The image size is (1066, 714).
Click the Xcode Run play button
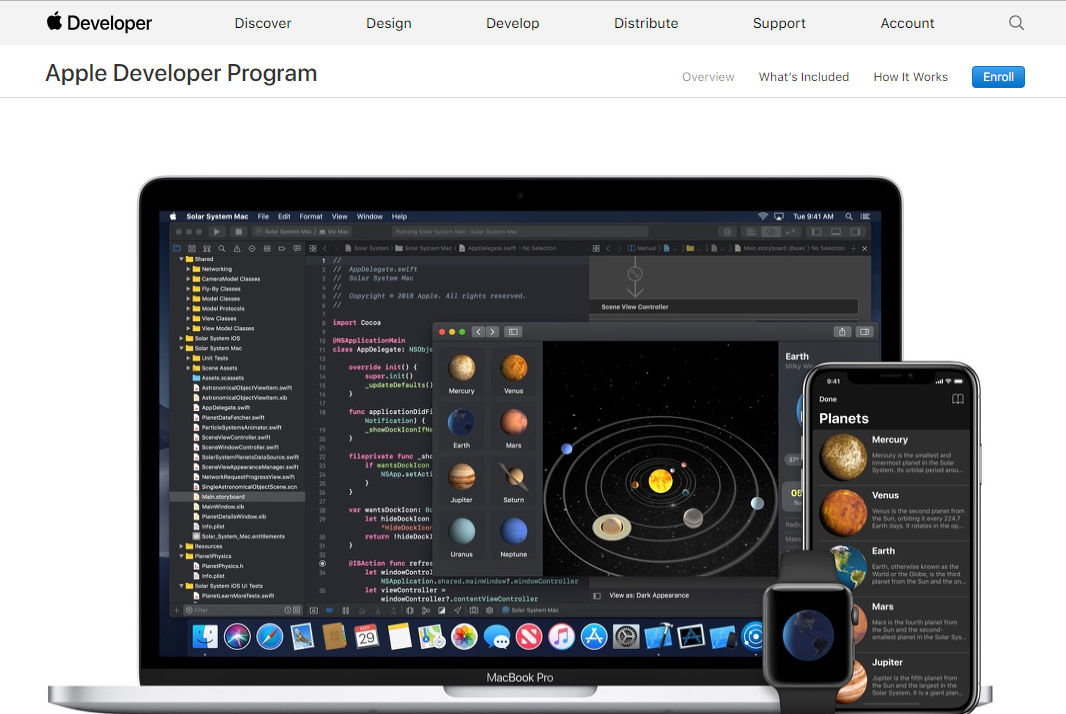[217, 232]
